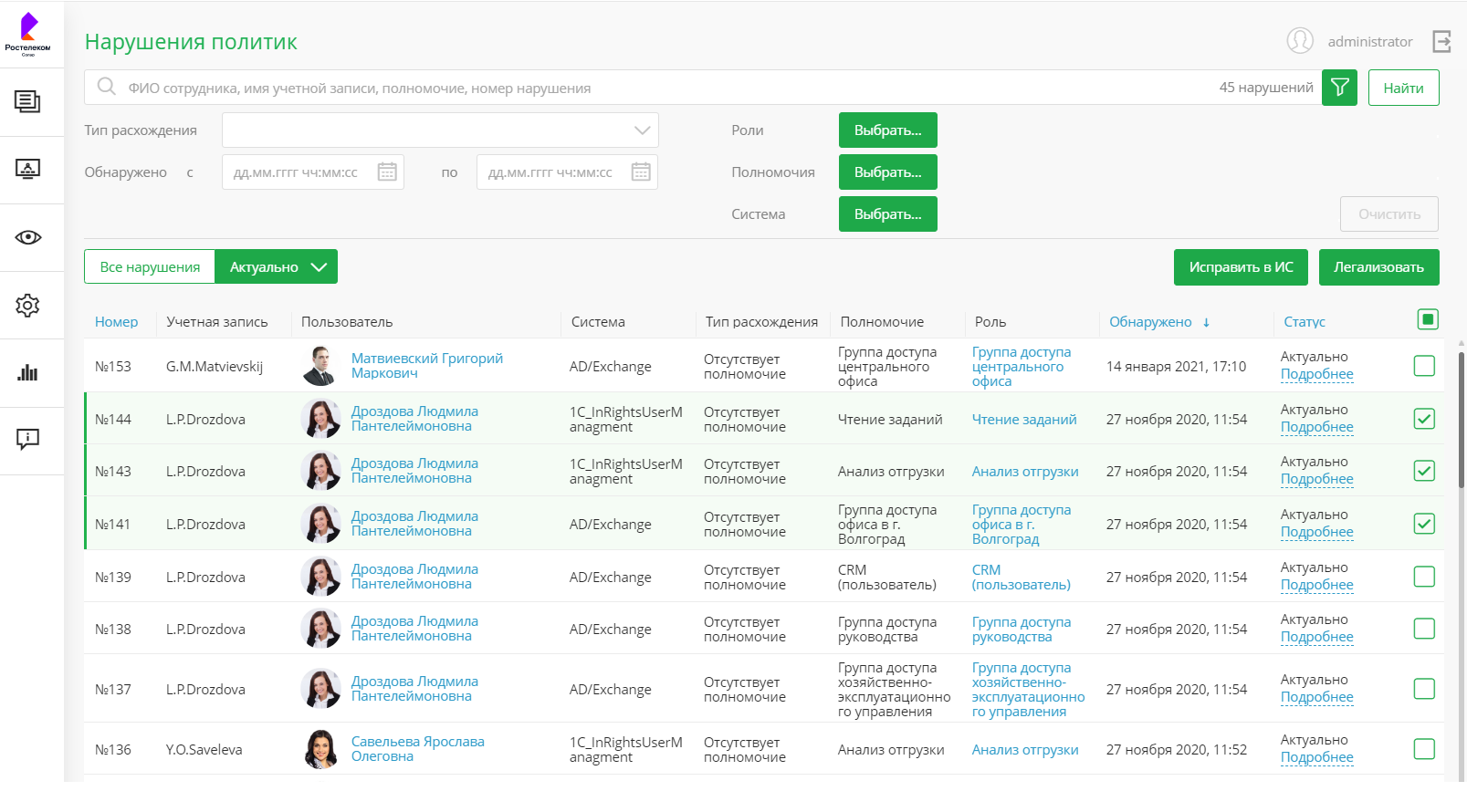Click the vertical scrollbar on right edge
This screenshot has height=812, width=1467.
[1461, 420]
